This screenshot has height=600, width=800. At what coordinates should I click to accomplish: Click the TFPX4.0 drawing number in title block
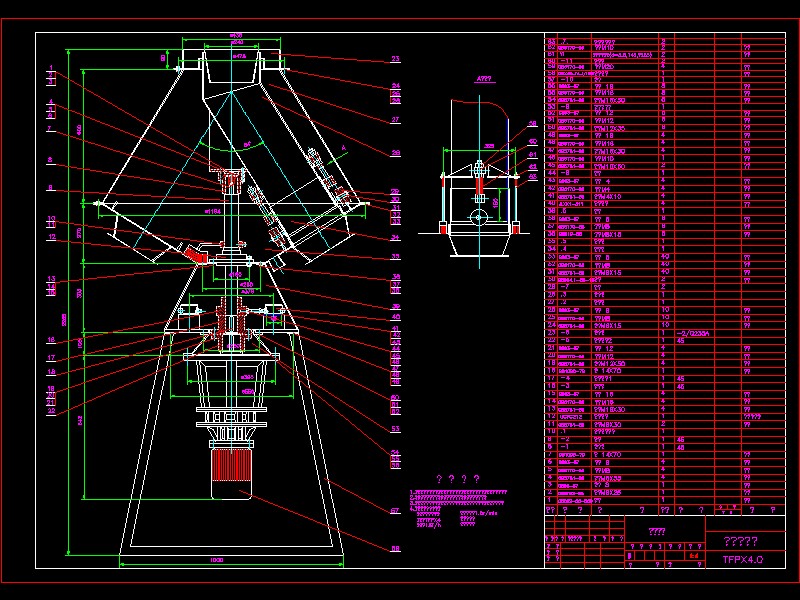pyautogui.click(x=742, y=559)
